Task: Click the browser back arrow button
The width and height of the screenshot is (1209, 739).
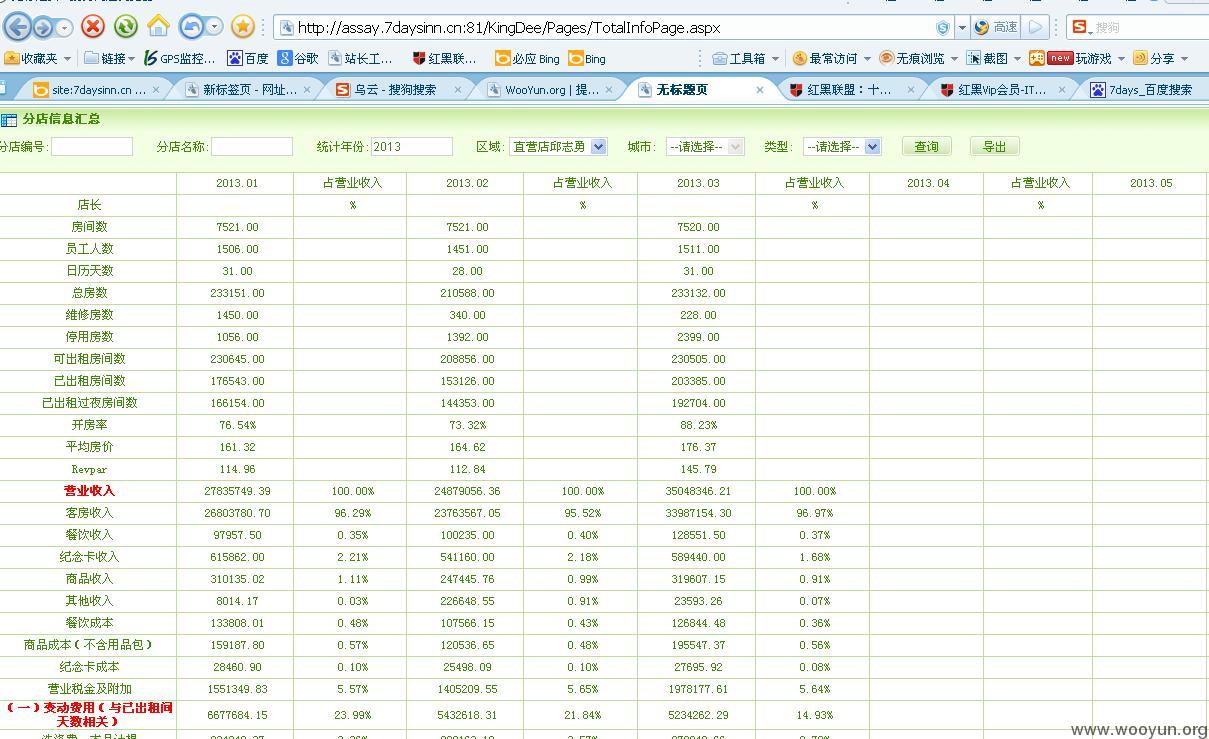Action: pyautogui.click(x=18, y=27)
